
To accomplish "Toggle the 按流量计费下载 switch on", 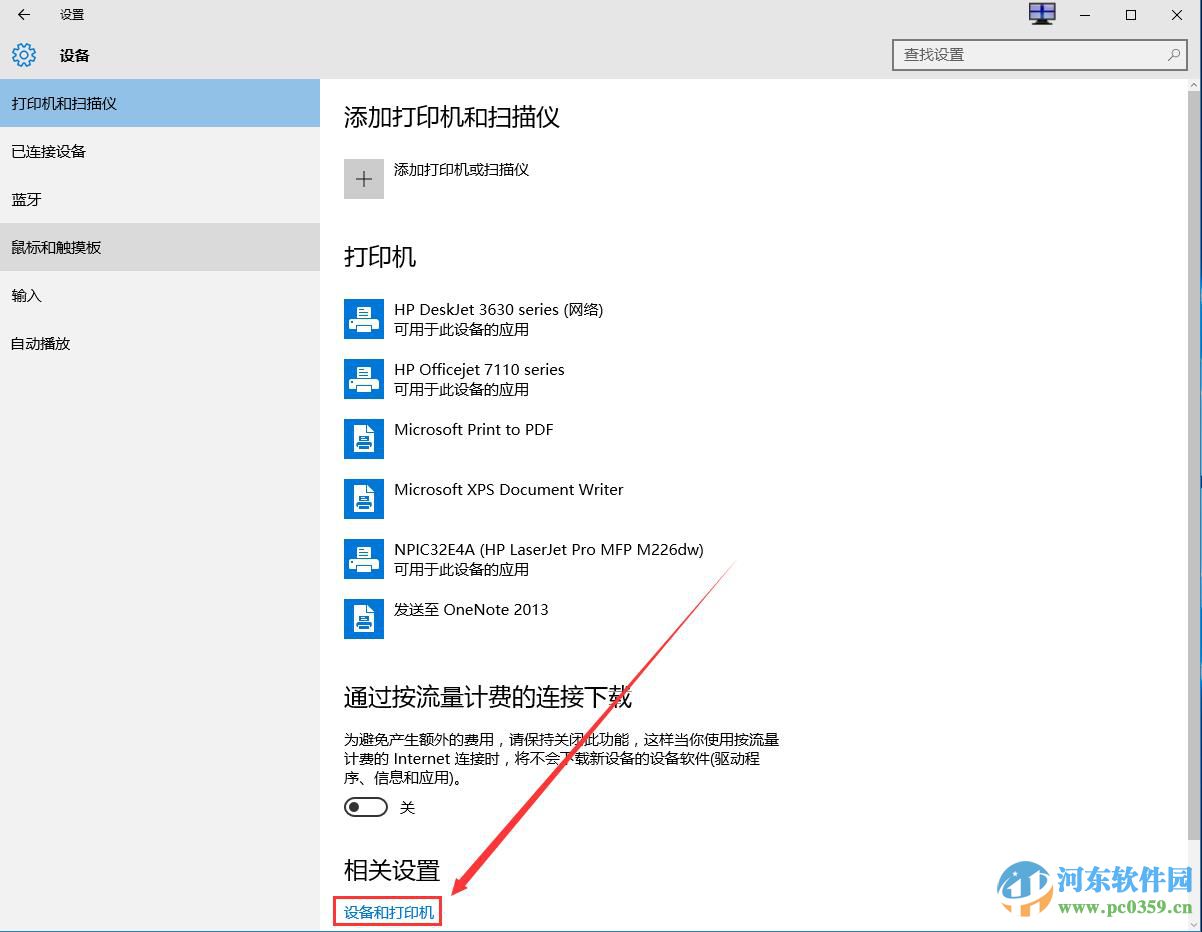I will pyautogui.click(x=365, y=806).
